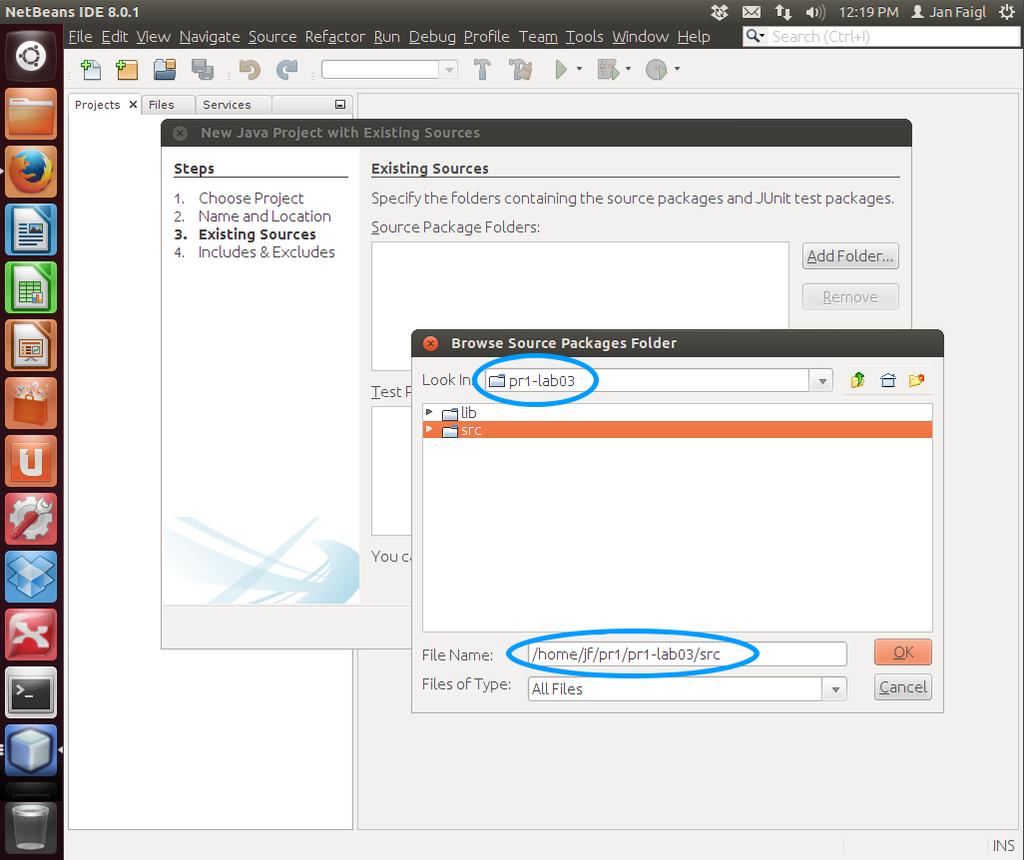Switch to the Services tab

point(227,104)
